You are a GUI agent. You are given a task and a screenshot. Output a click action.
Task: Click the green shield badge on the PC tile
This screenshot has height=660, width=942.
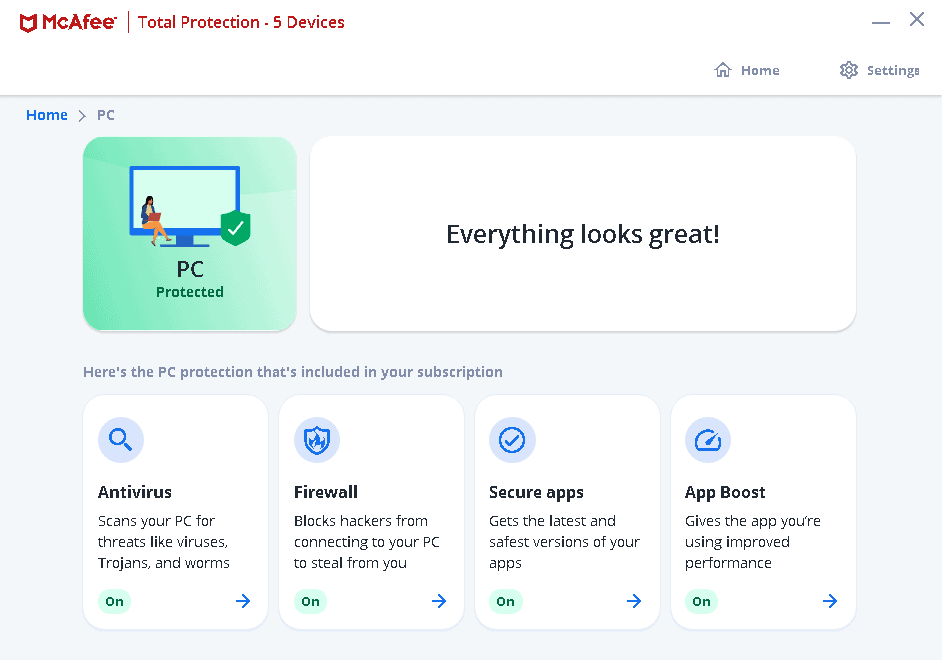(x=235, y=229)
